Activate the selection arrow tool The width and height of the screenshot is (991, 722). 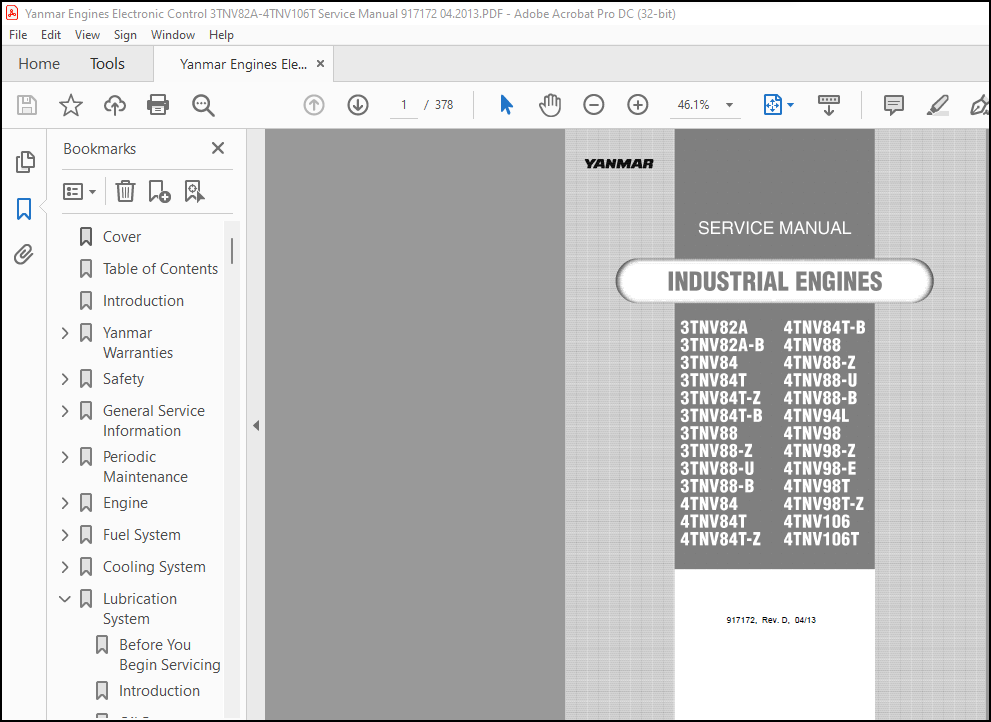(506, 105)
